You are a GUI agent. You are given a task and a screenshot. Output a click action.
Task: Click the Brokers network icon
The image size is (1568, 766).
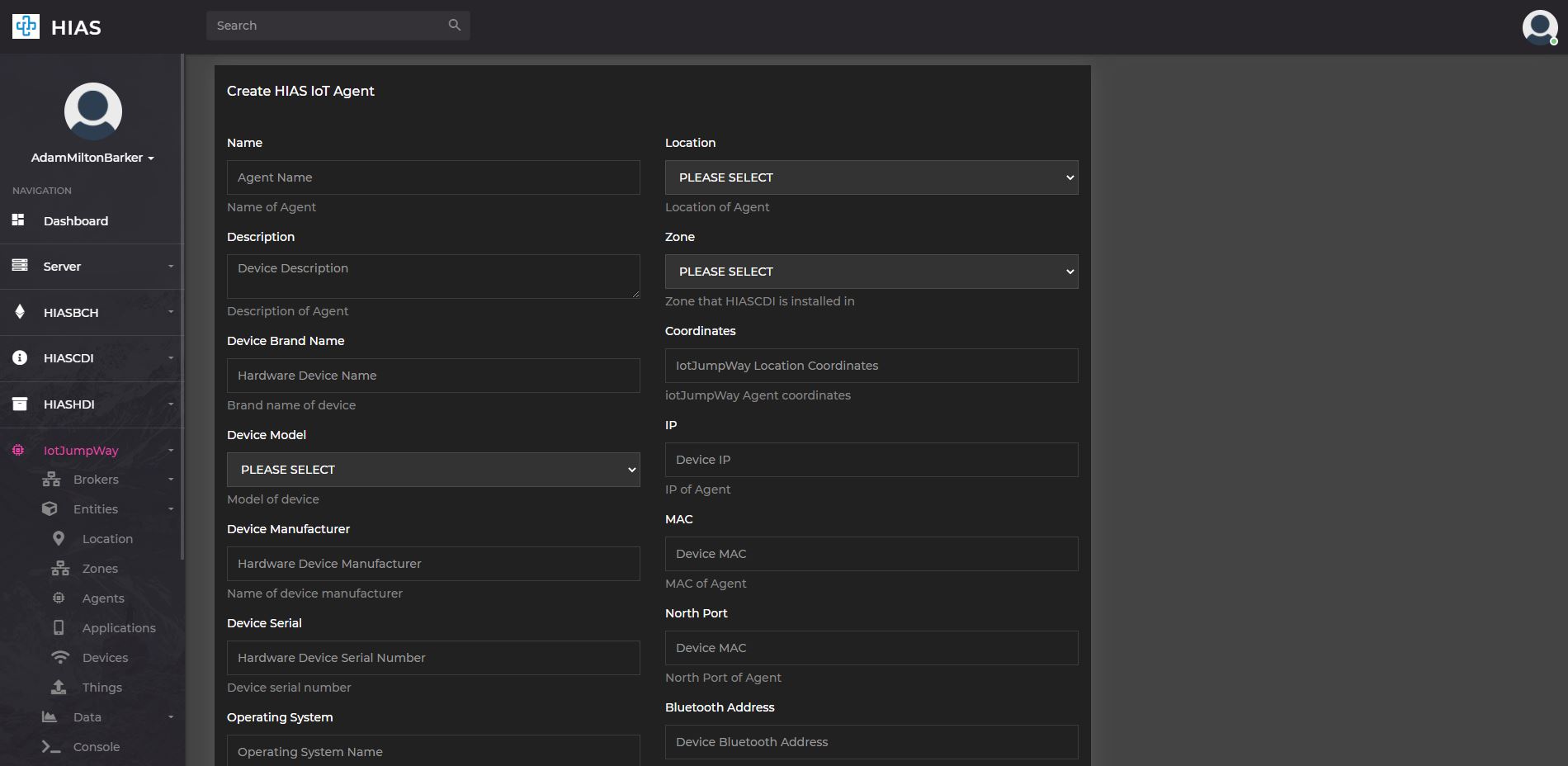pos(51,479)
